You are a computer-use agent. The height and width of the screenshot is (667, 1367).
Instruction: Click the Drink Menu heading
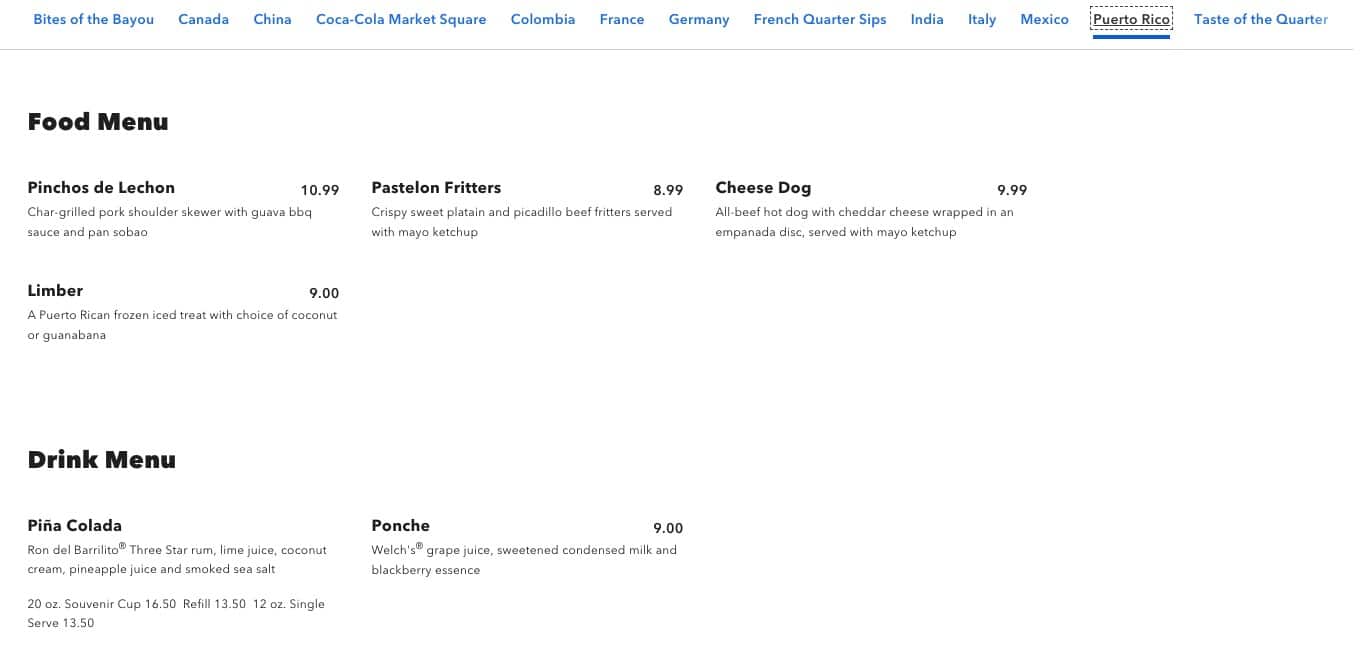point(102,460)
